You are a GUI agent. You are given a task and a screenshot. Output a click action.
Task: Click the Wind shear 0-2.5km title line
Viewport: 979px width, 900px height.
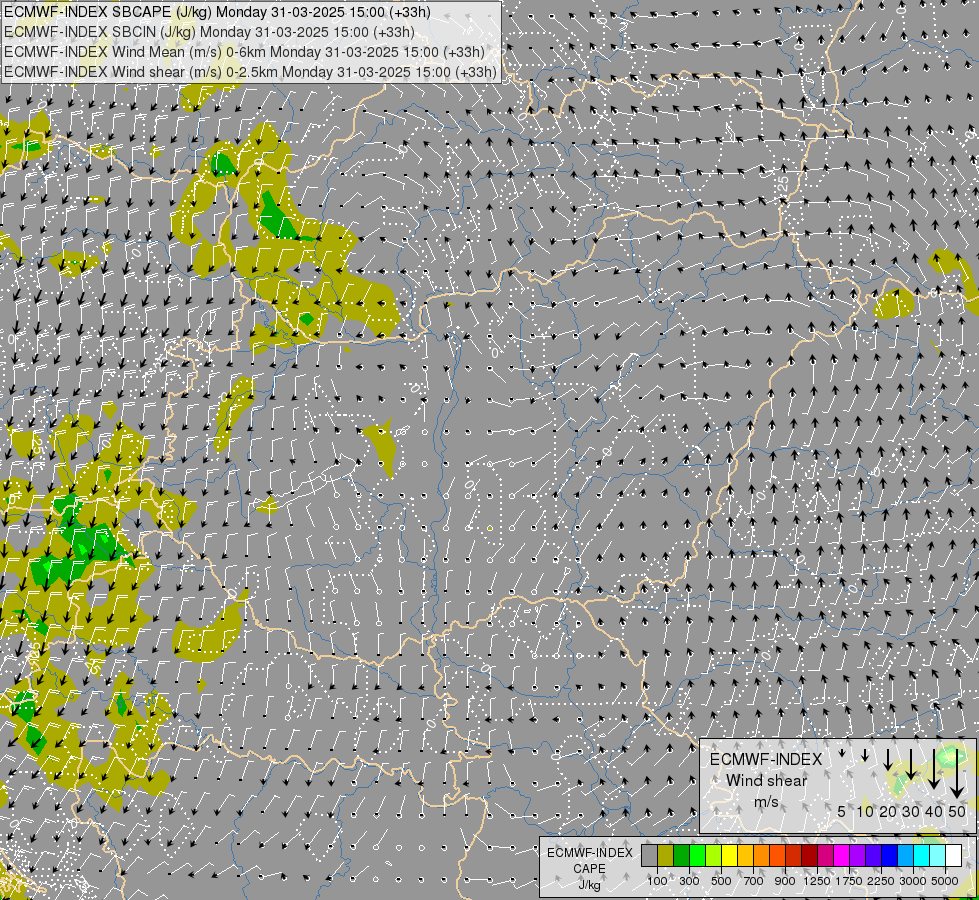tap(250, 72)
